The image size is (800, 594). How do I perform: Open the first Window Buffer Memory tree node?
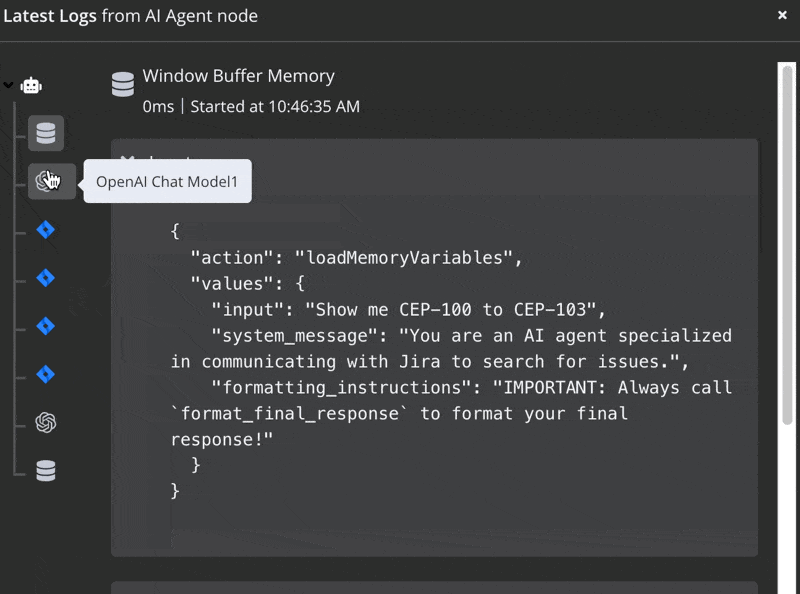coord(46,133)
